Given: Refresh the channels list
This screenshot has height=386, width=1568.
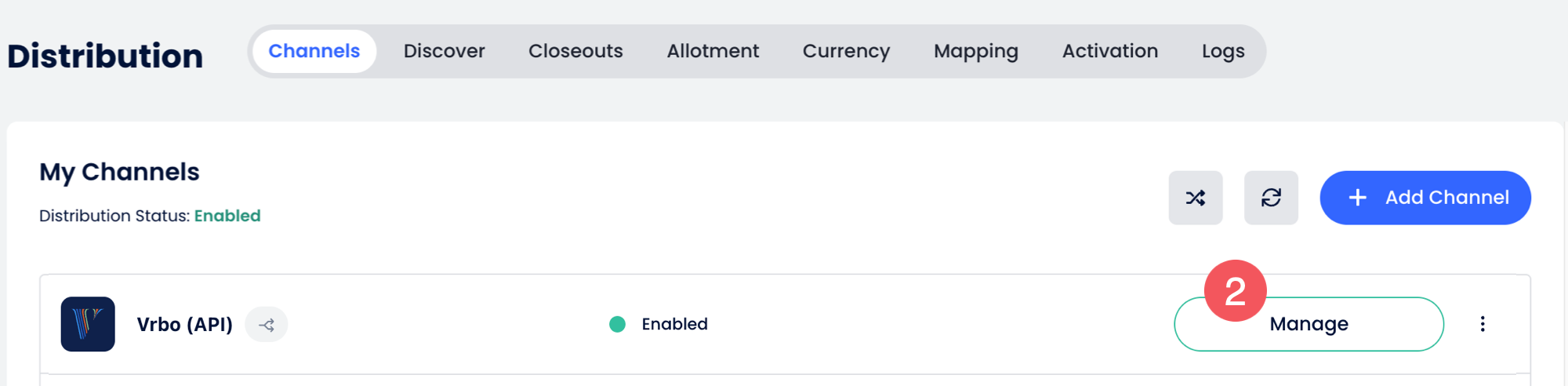Looking at the screenshot, I should coord(1271,198).
